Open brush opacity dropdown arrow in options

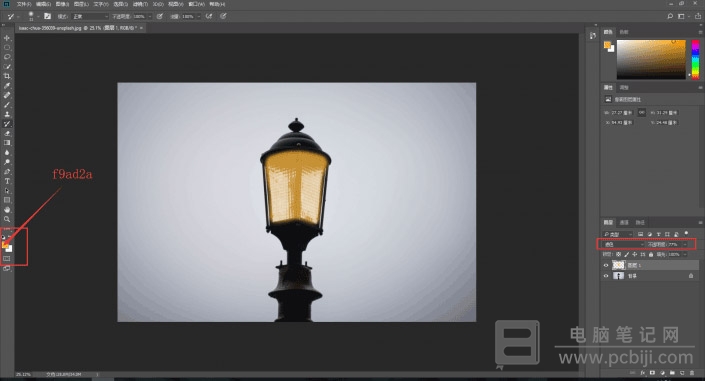150,16
